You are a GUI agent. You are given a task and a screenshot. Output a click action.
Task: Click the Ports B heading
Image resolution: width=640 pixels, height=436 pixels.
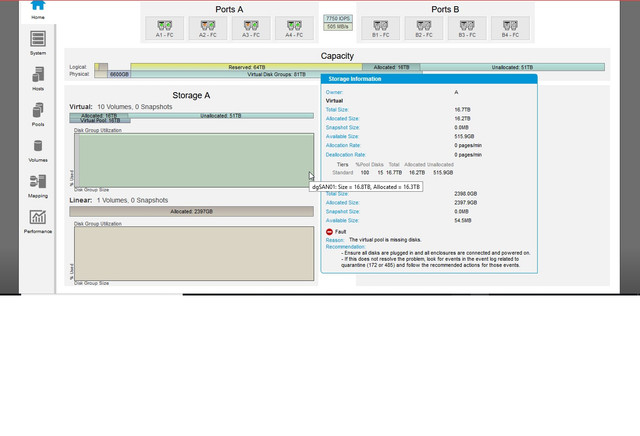tap(445, 9)
